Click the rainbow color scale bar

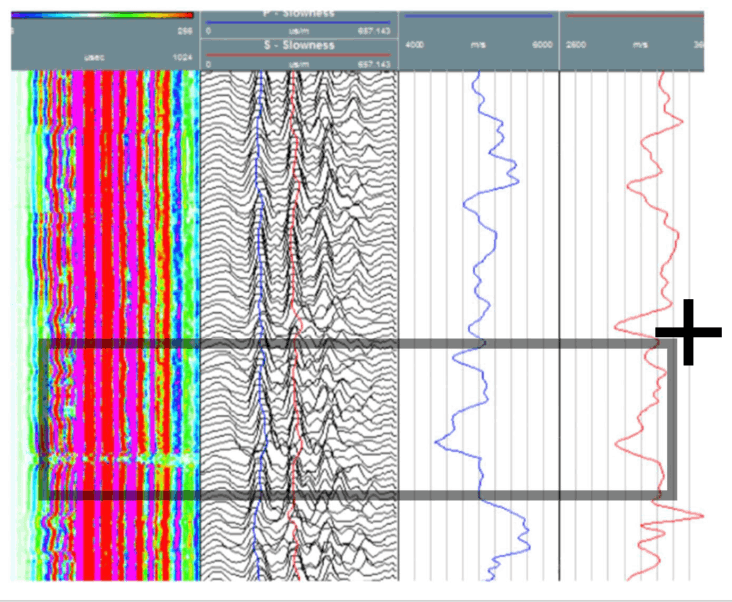pyautogui.click(x=102, y=15)
